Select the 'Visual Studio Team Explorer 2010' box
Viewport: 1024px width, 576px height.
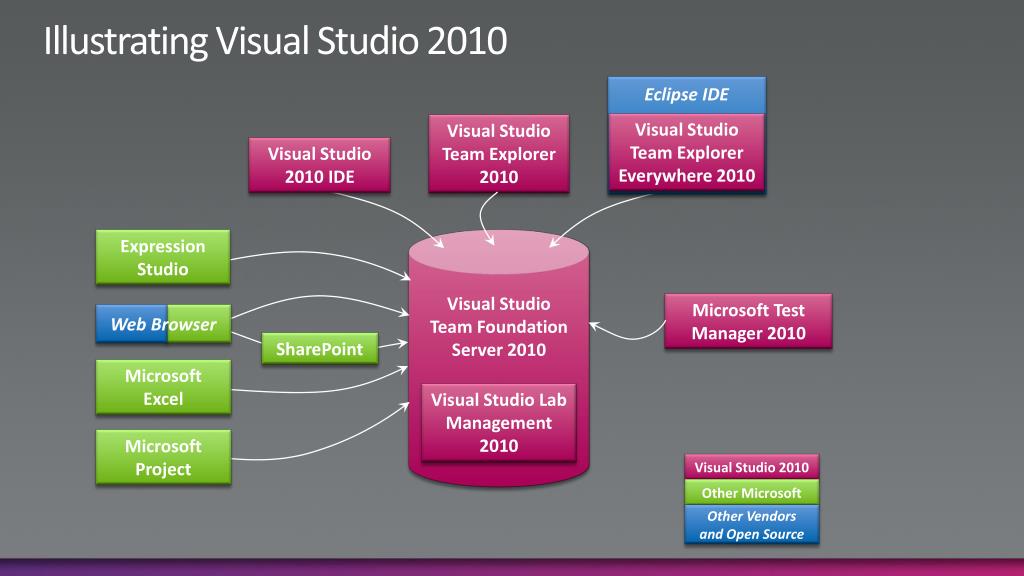[x=499, y=153]
